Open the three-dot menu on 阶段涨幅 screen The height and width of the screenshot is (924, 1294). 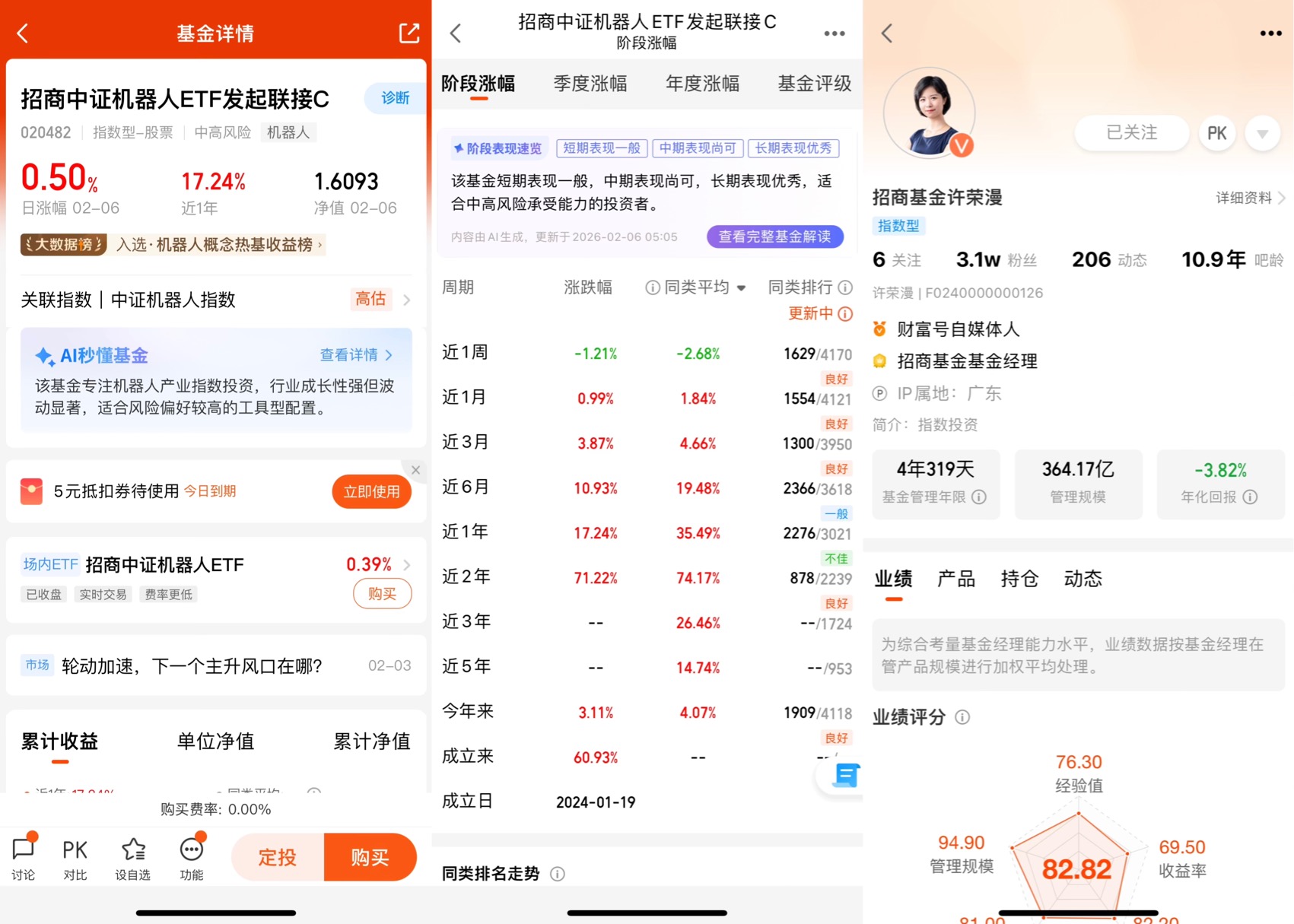pyautogui.click(x=835, y=33)
